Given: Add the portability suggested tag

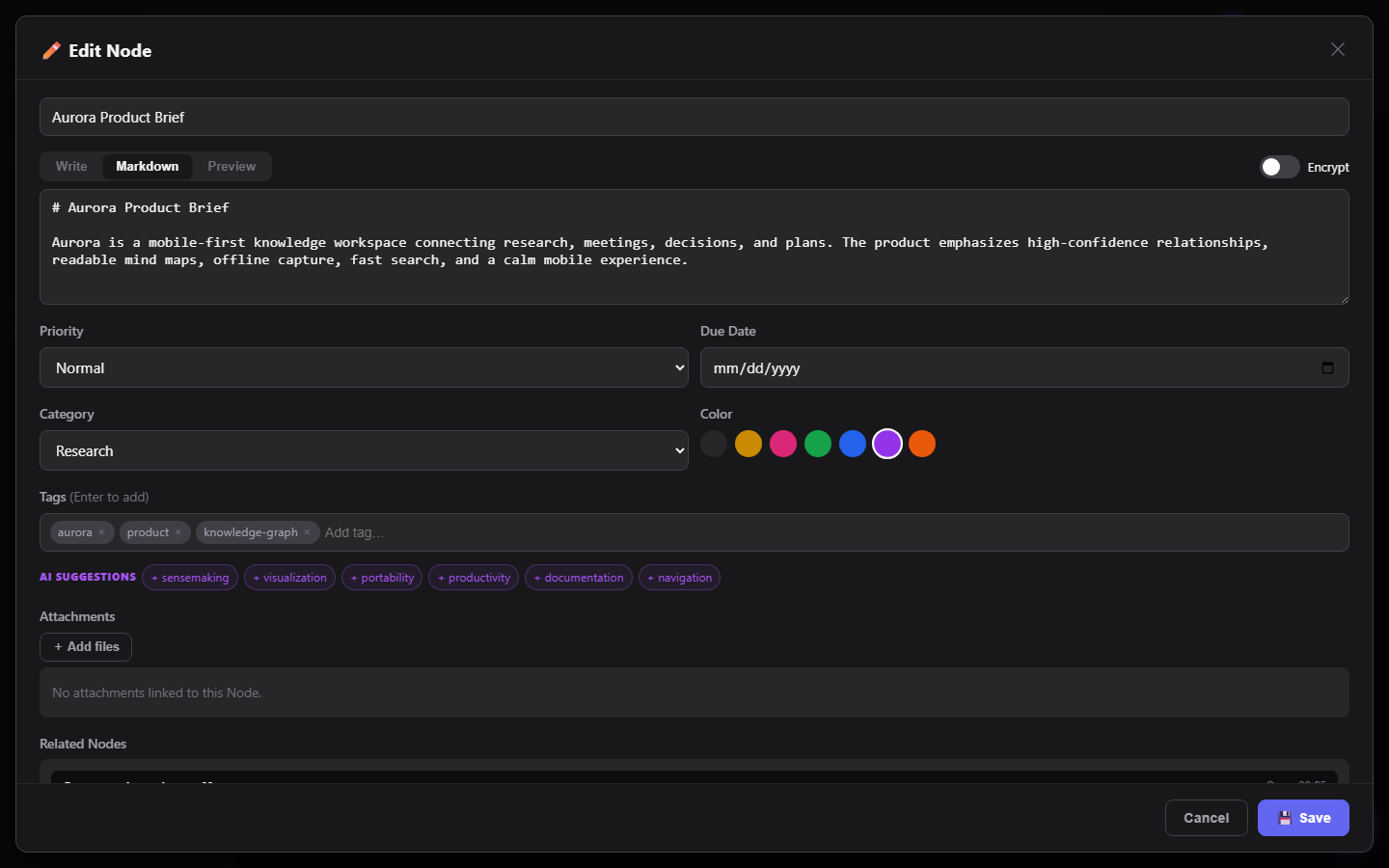Looking at the screenshot, I should pyautogui.click(x=382, y=578).
